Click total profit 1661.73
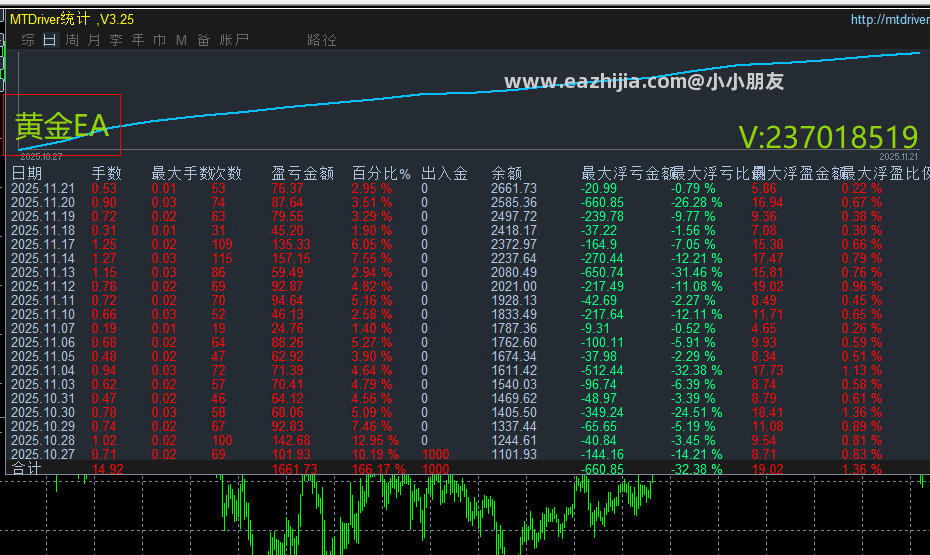This screenshot has width=930, height=555. pyautogui.click(x=294, y=468)
